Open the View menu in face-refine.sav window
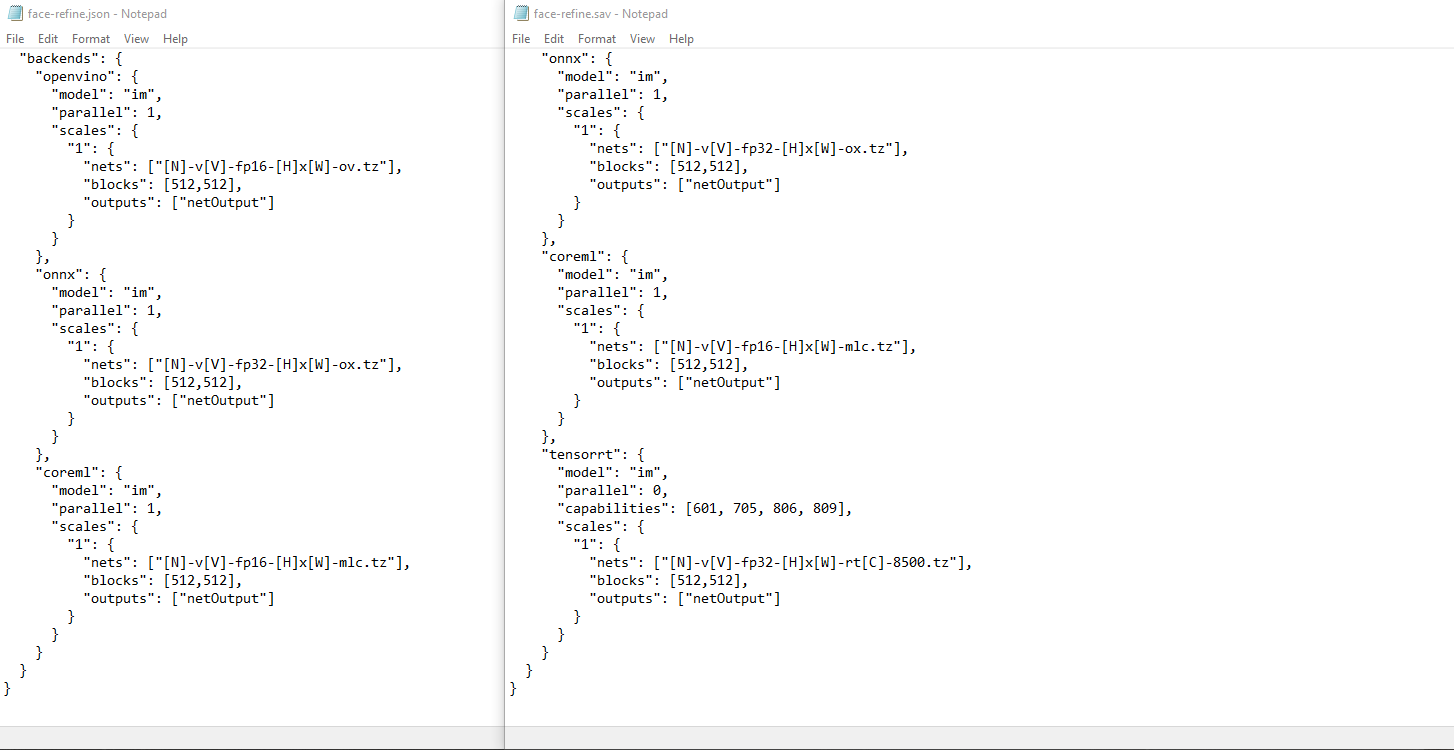The image size is (1454, 750). (x=642, y=39)
